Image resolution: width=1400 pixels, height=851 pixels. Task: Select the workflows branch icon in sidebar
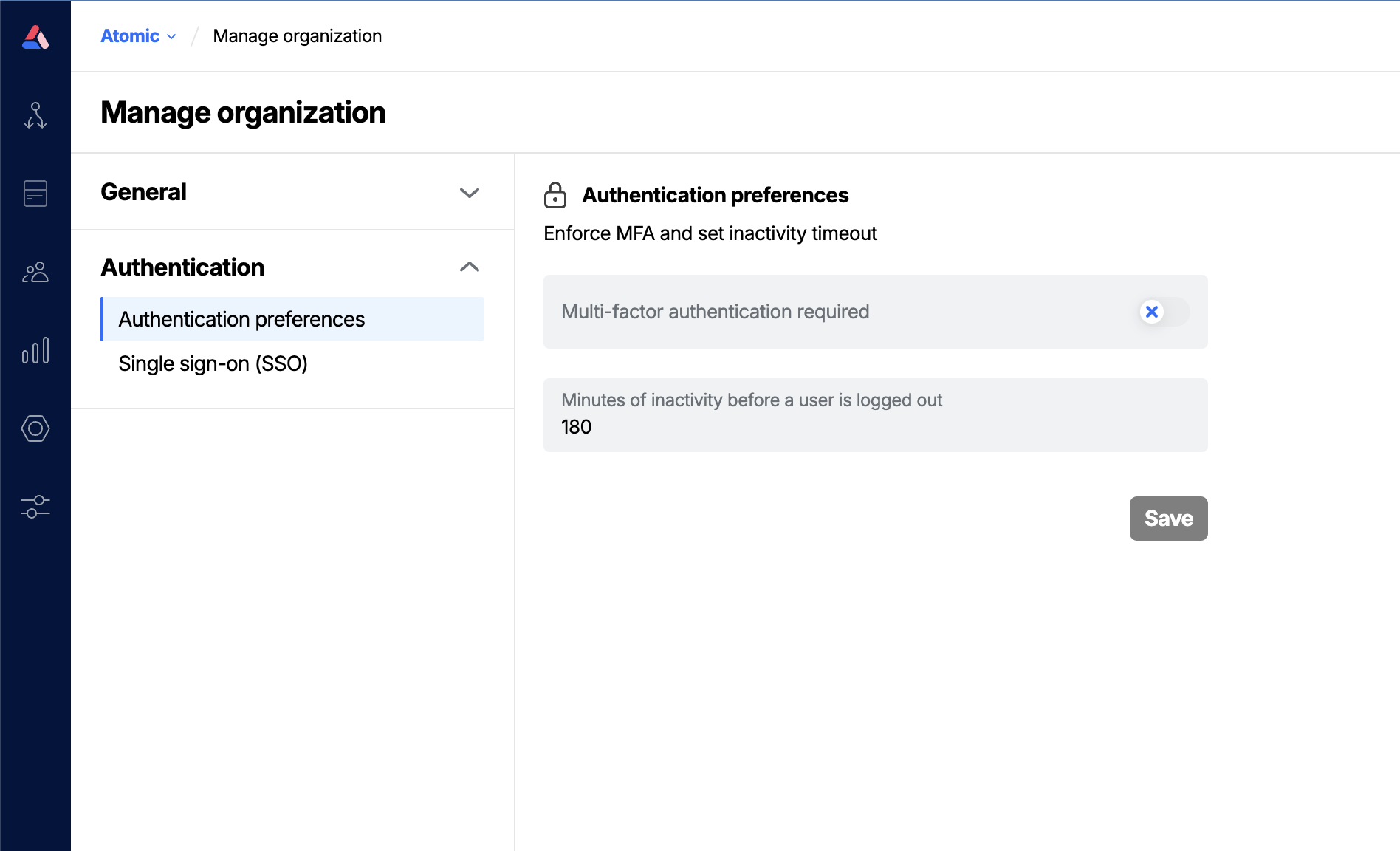pos(35,115)
